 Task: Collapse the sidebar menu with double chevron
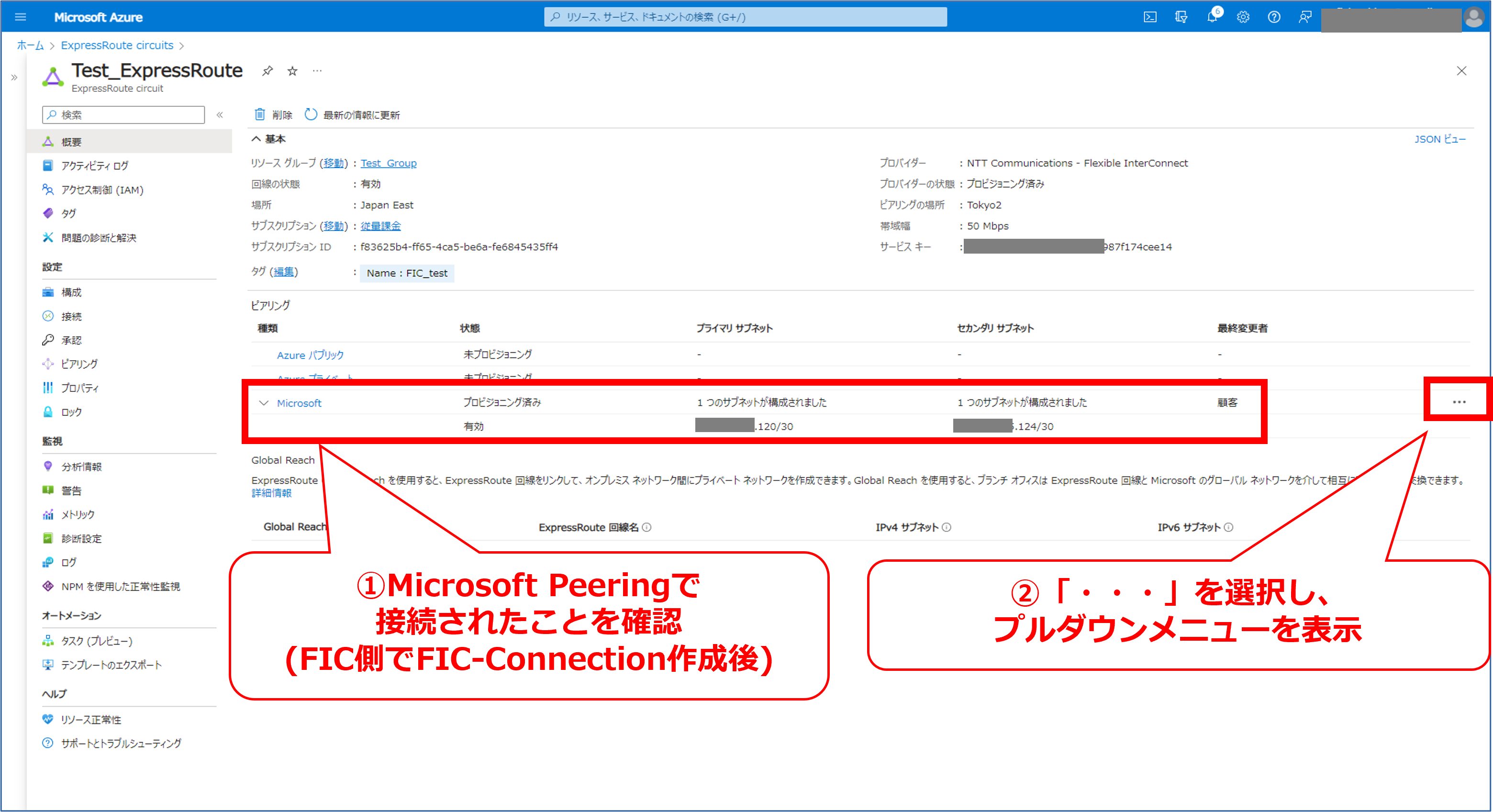(x=220, y=115)
